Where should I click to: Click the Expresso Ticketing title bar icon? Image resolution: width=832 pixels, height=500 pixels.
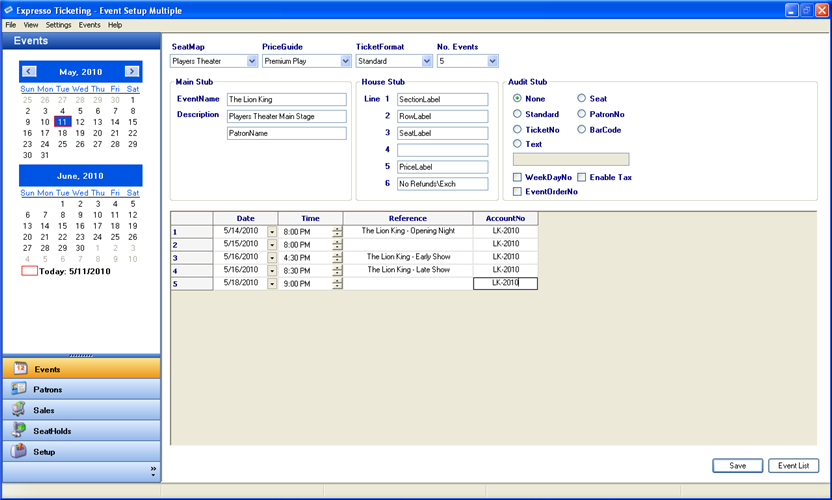8,10
